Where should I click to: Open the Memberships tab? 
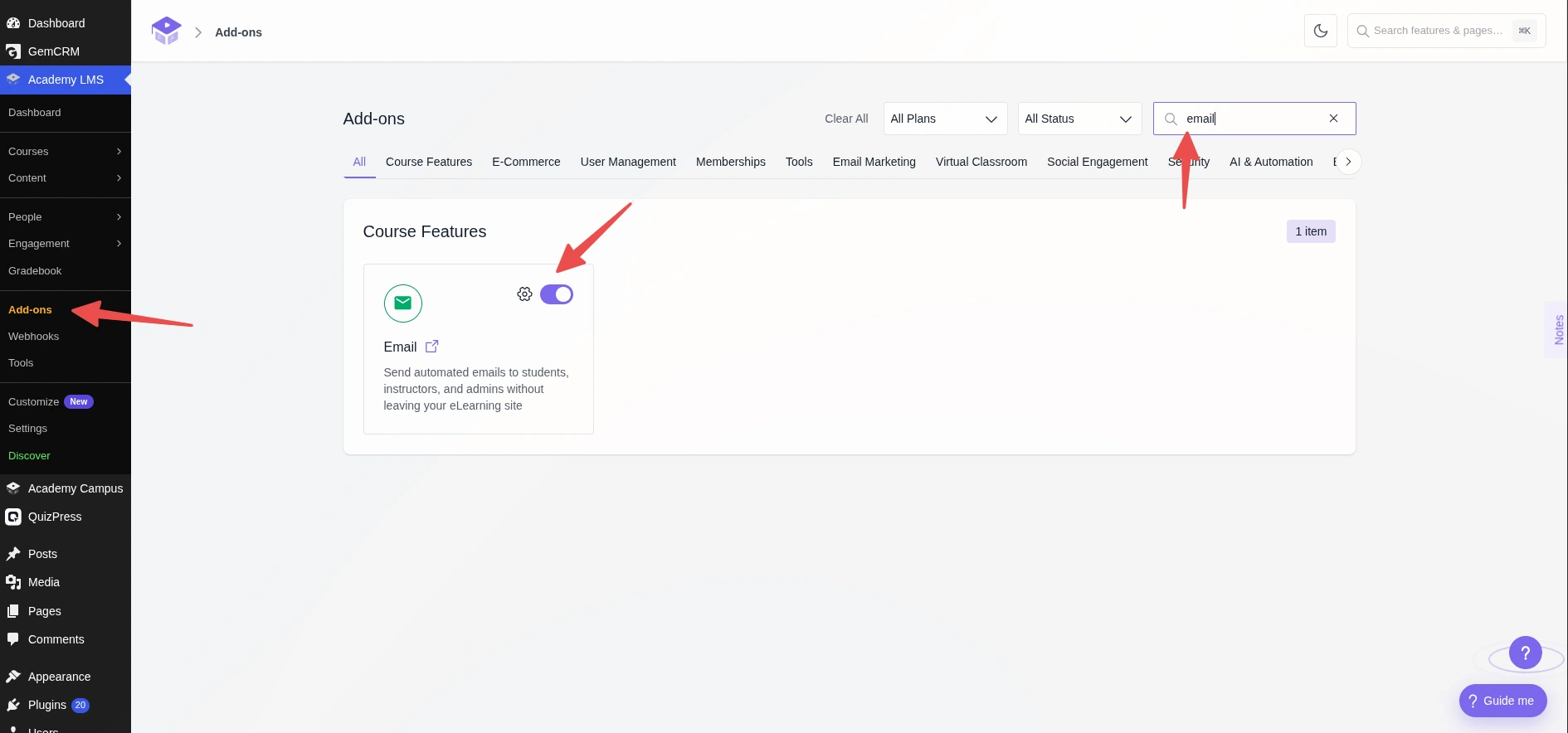tap(731, 162)
